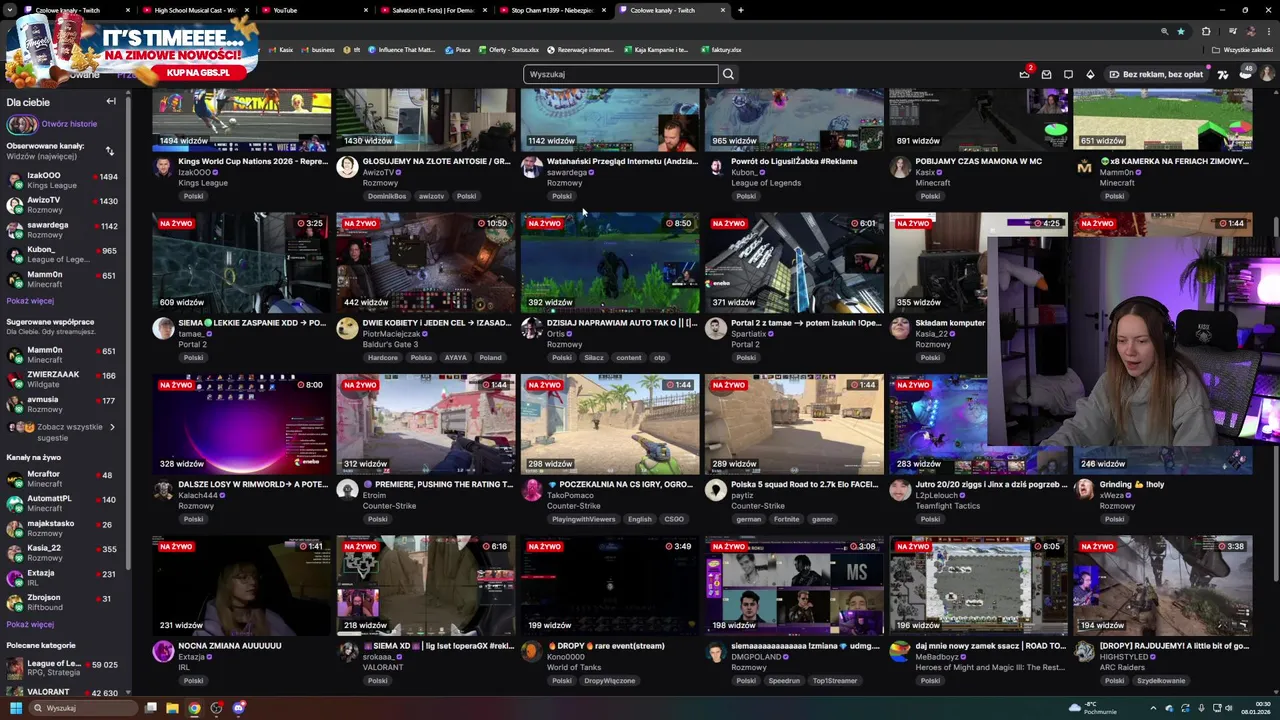Open the profile avatar menu
The image size is (1280, 720).
[1267, 74]
